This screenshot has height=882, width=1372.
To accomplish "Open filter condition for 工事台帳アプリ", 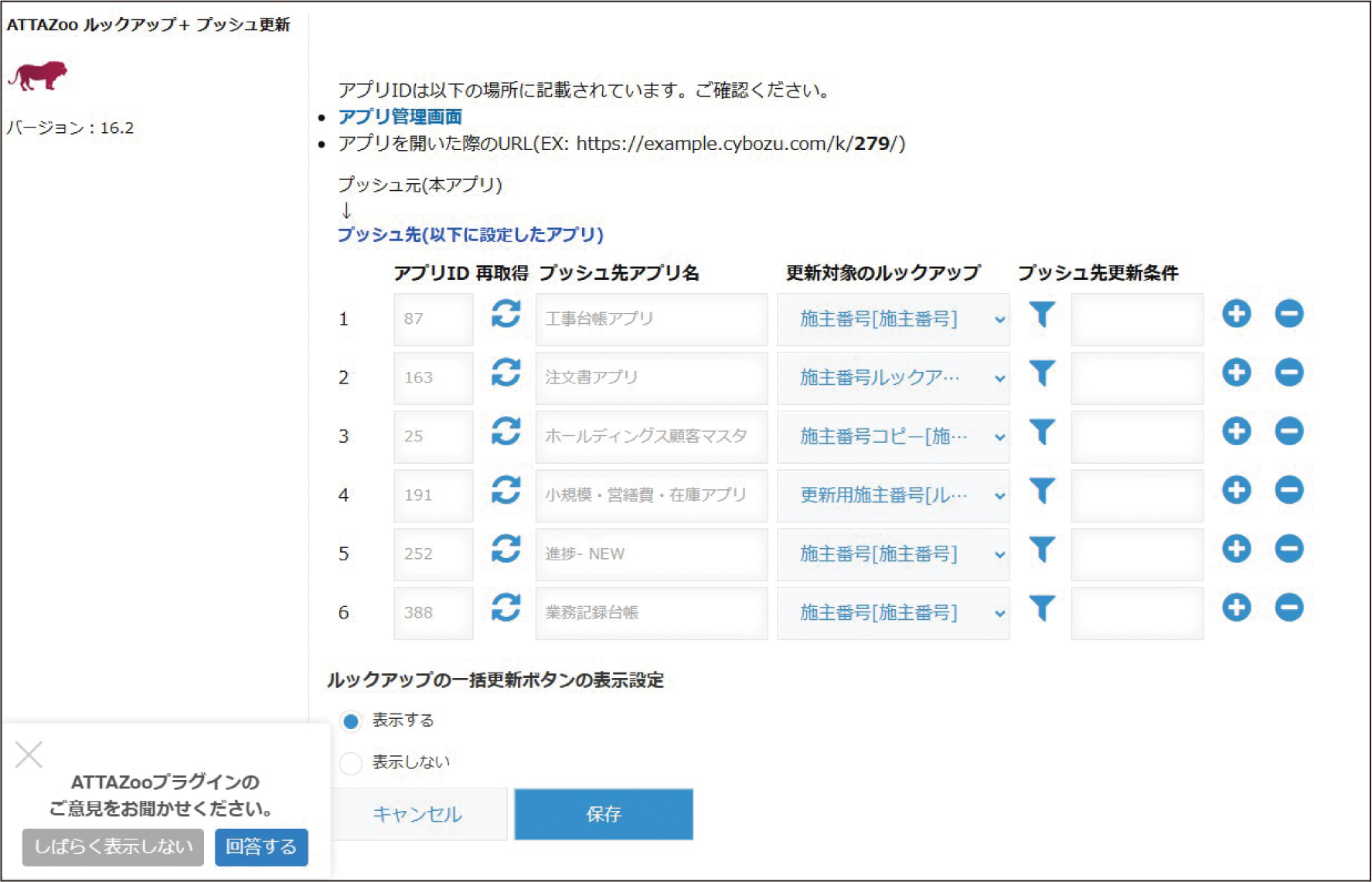I will [1042, 315].
